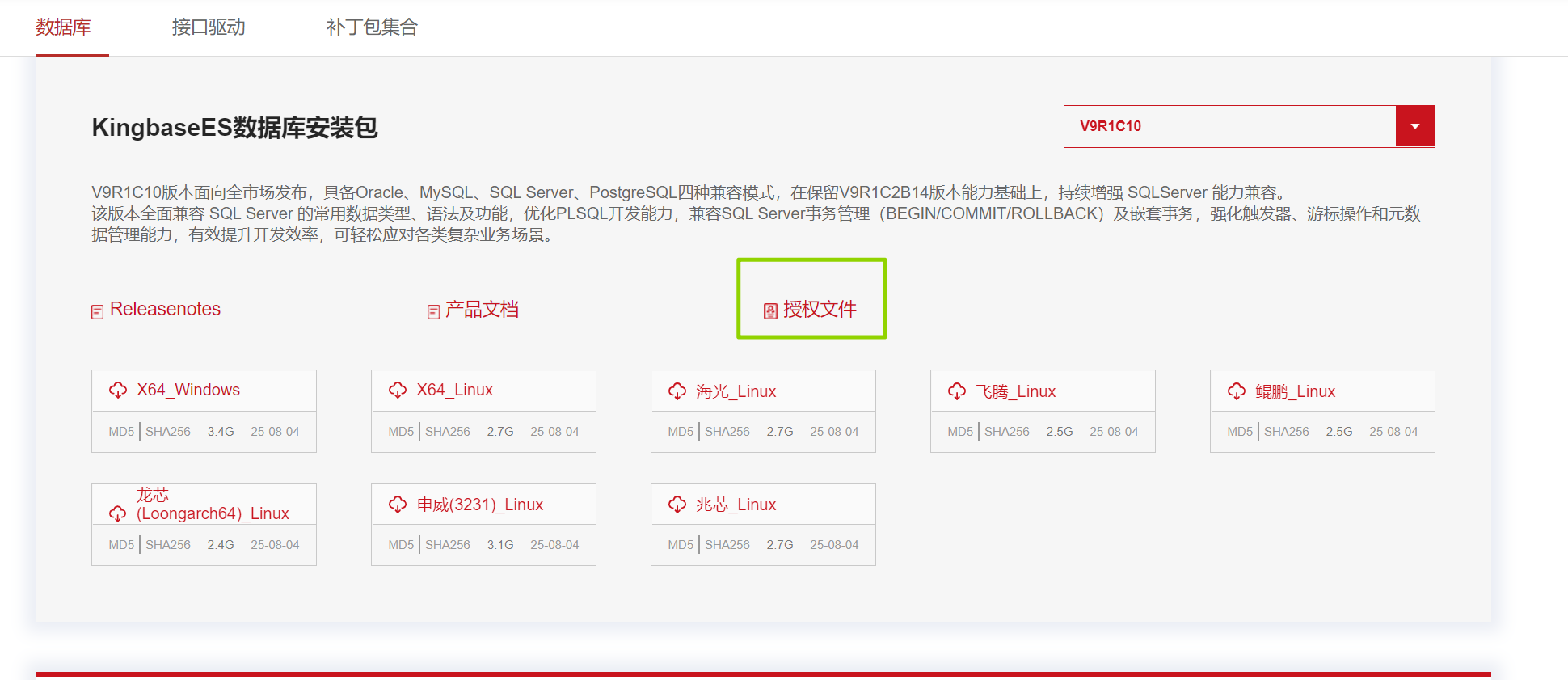
Task: Click the download cloud icon for 申威(3231)_Linux
Action: 398,505
